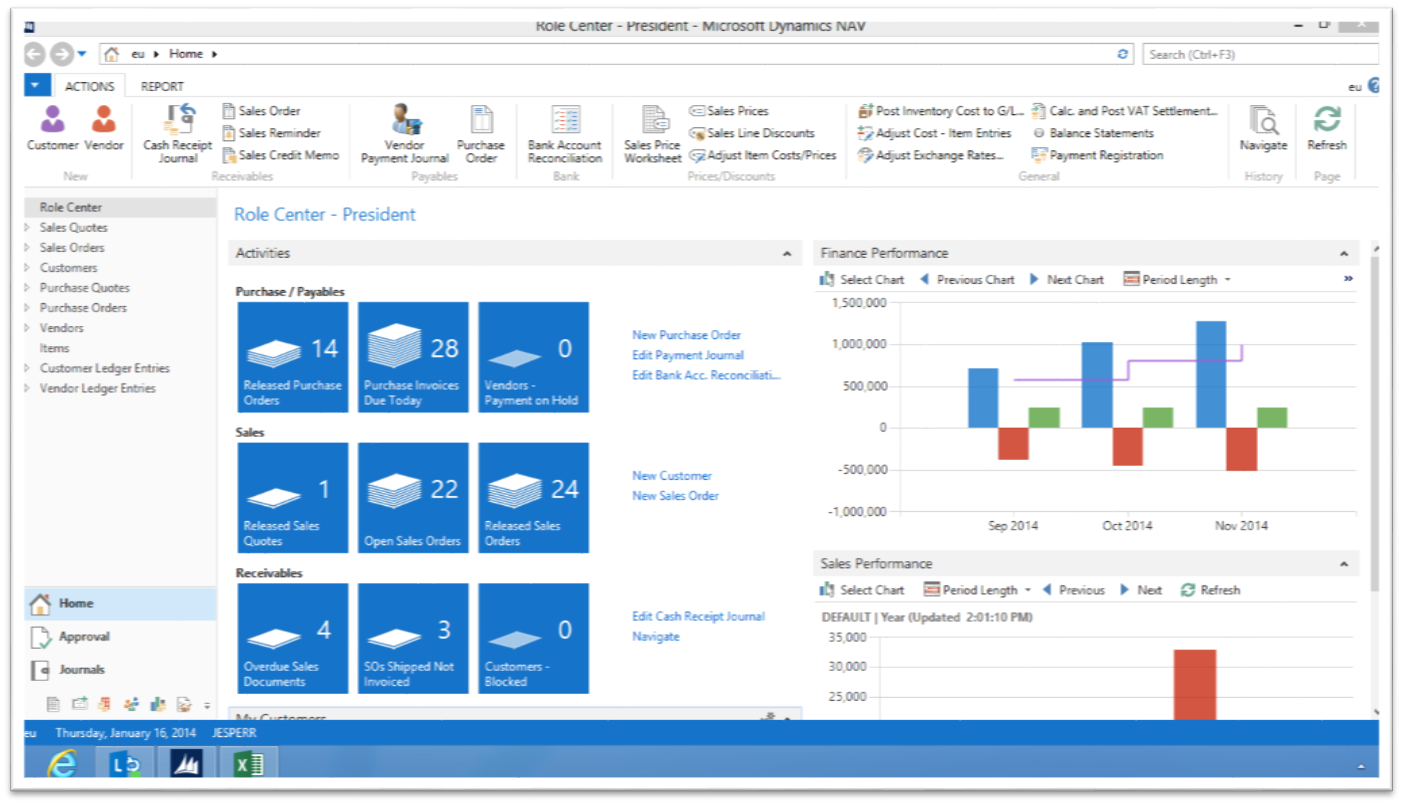Run Calc. and Post VAT Settlement
The height and width of the screenshot is (805, 1403).
click(1125, 111)
